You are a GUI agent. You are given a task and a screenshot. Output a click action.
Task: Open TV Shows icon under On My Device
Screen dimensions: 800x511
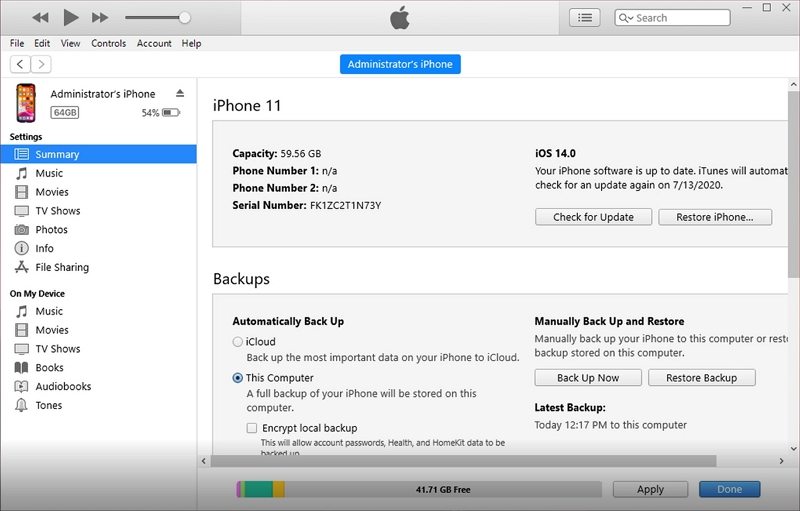coord(21,349)
